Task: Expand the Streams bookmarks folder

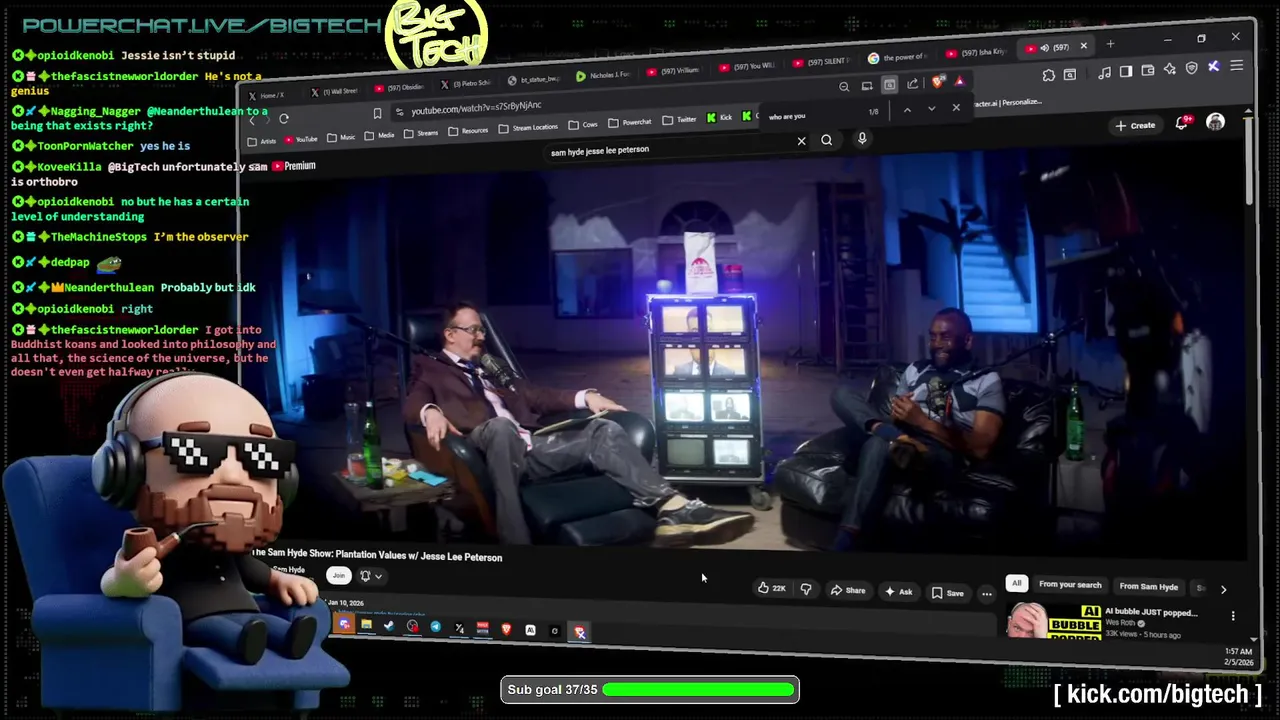Action: click(x=420, y=133)
